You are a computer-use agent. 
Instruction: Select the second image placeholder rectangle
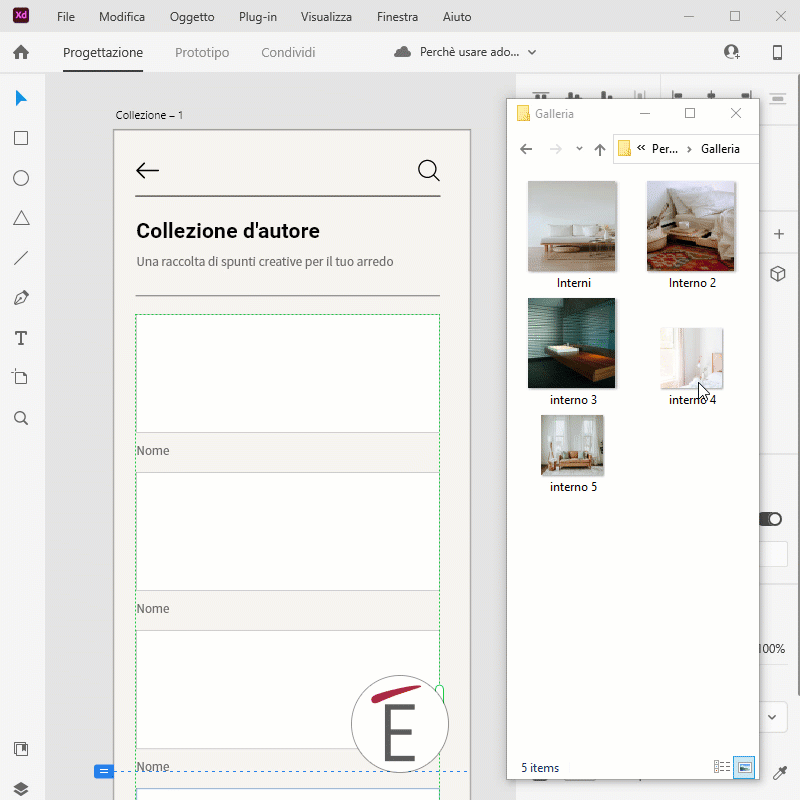(x=288, y=531)
